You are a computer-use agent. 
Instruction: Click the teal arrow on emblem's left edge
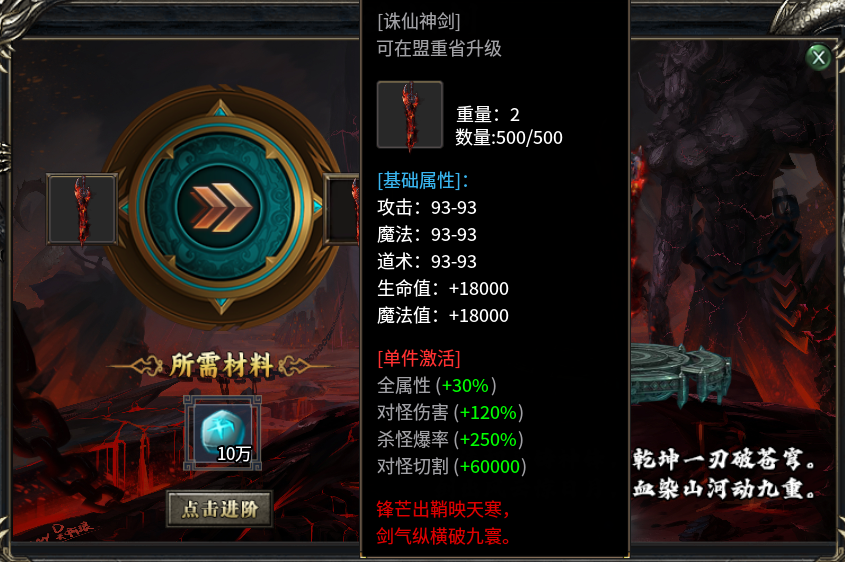click(x=125, y=207)
